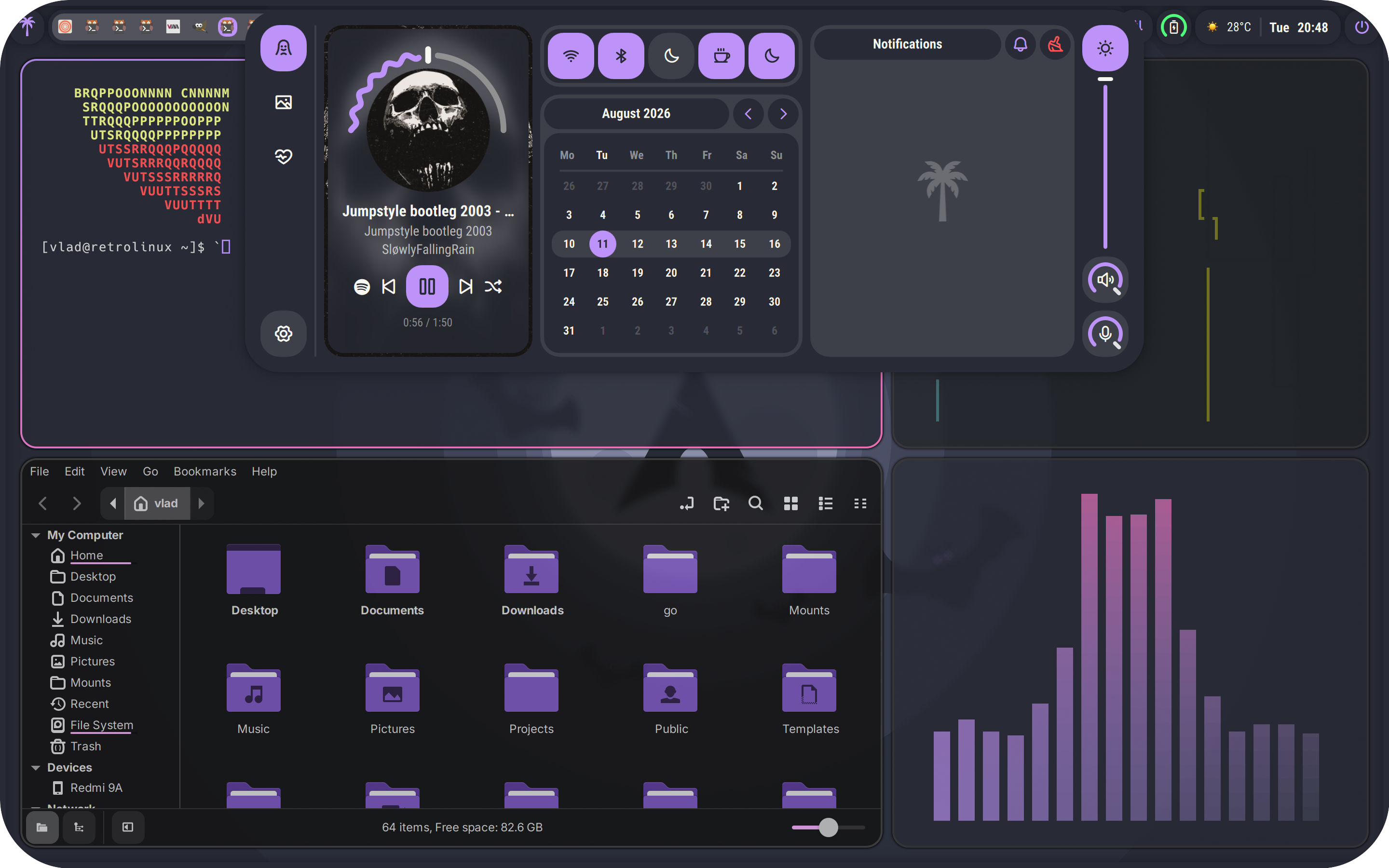The height and width of the screenshot is (868, 1389).
Task: Go forward in file manager history
Action: [76, 503]
